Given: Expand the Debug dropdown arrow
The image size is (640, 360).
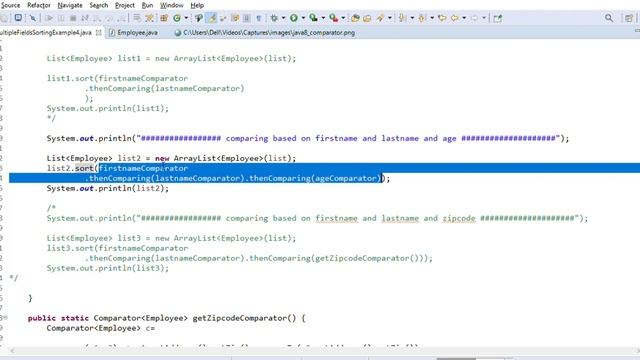Looking at the screenshot, I should click(283, 18).
